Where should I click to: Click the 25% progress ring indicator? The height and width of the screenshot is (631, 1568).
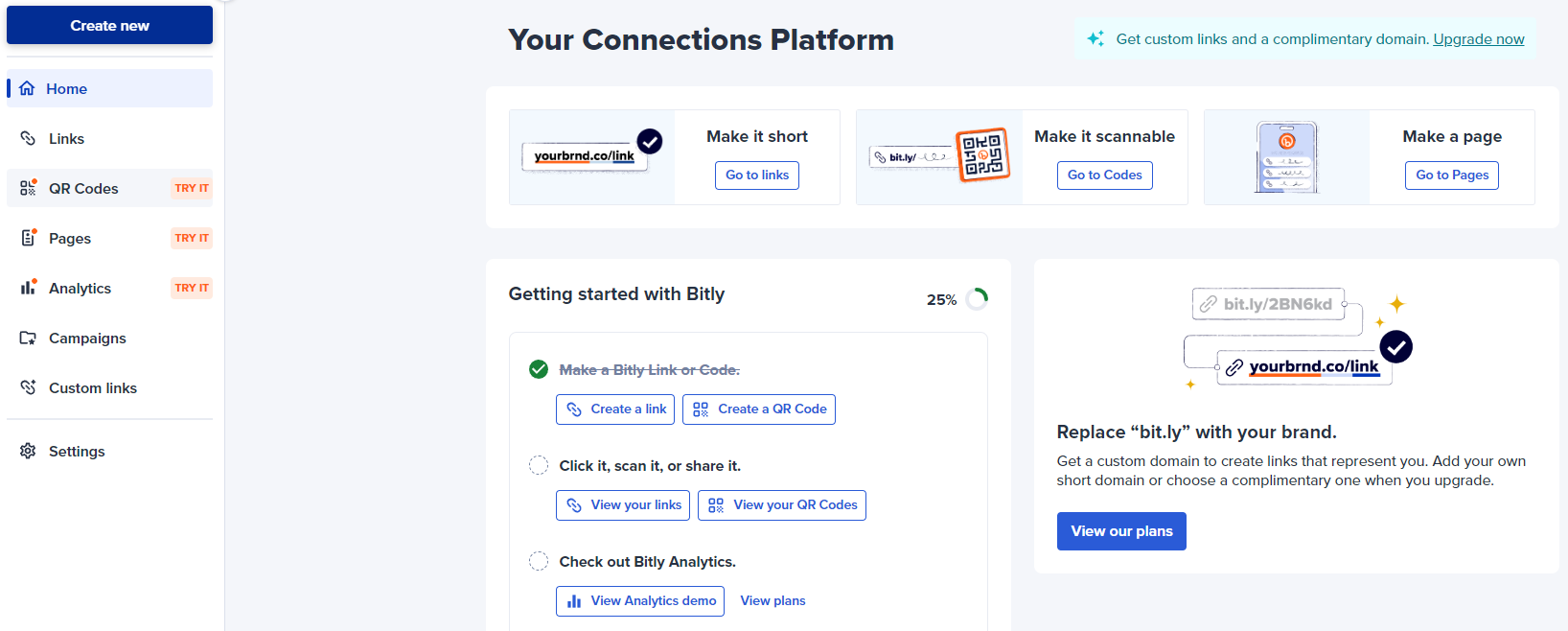pos(977,299)
